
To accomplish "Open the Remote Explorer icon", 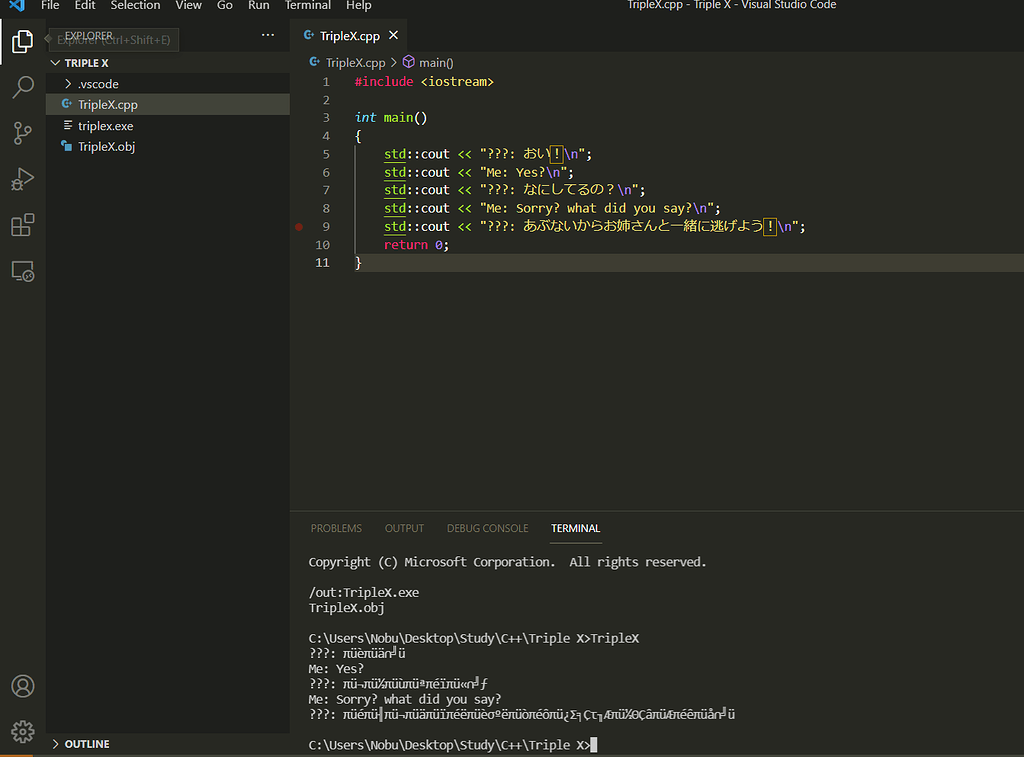I will click(22, 271).
